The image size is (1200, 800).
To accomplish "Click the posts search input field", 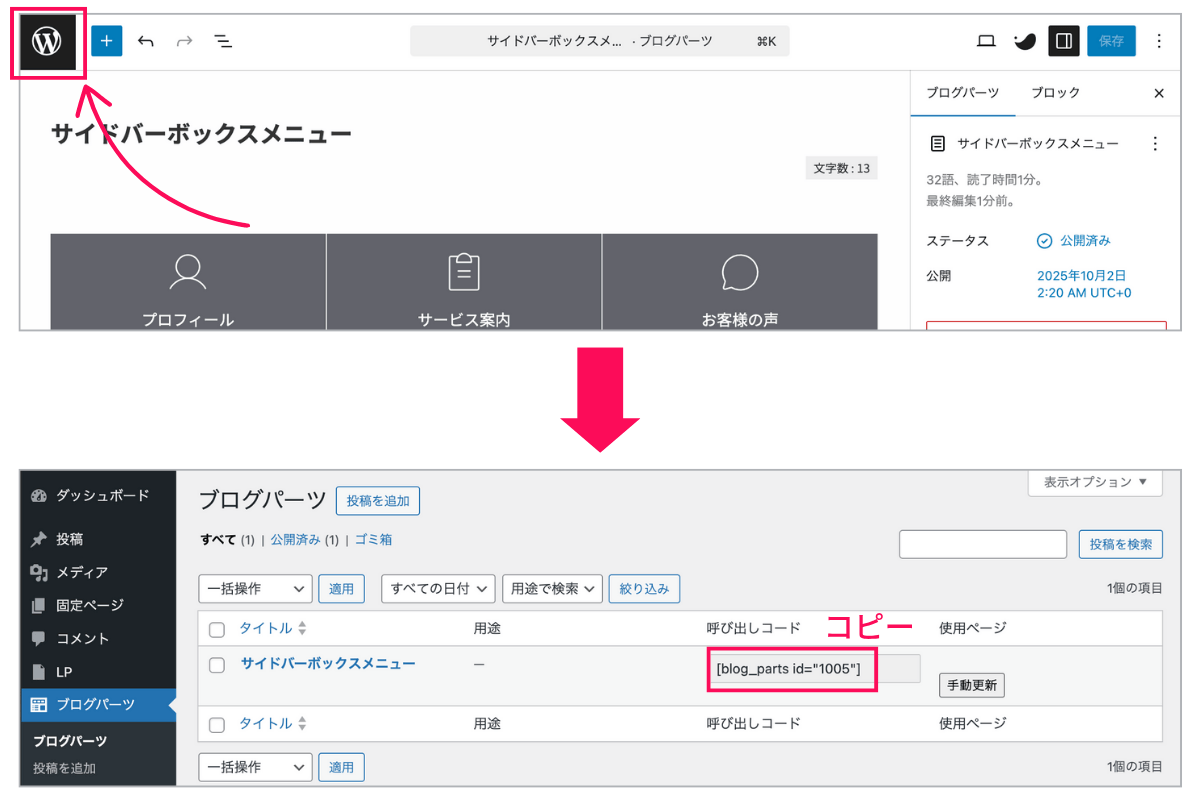I will 983,544.
